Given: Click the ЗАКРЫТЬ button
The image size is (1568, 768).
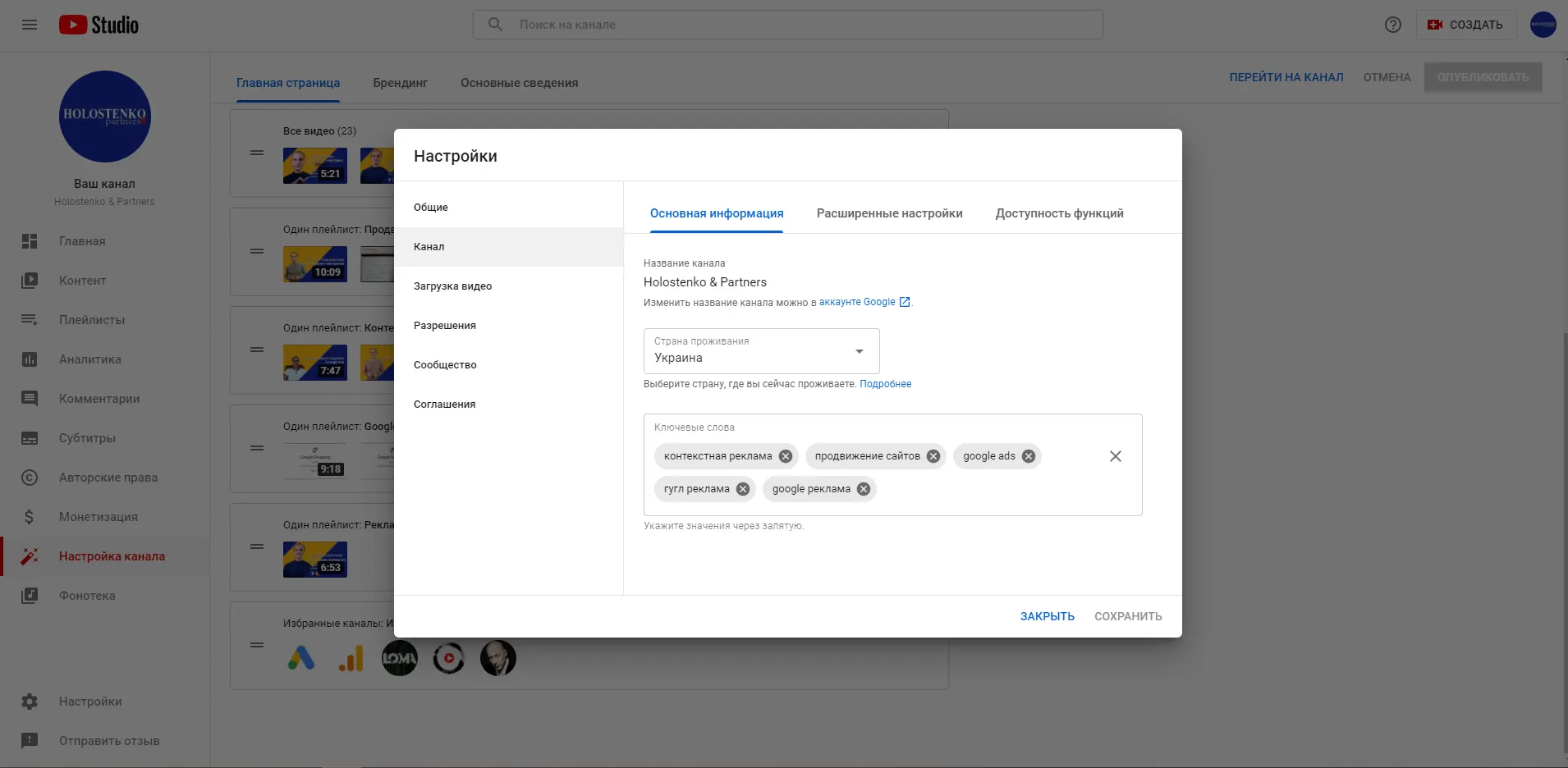Looking at the screenshot, I should [1047, 616].
